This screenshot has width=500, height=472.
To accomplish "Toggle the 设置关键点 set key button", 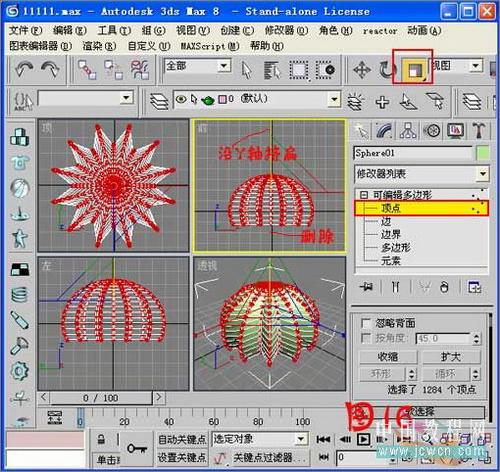I will pos(182,457).
